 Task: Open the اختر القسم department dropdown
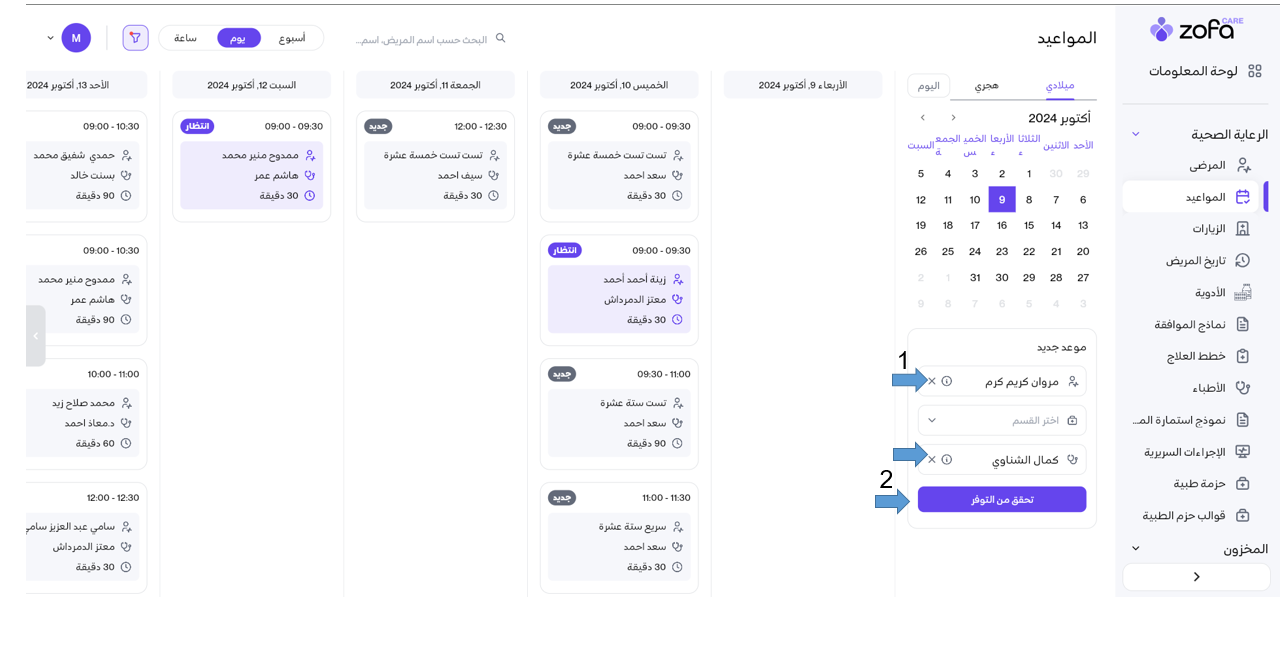pyautogui.click(x=1001, y=420)
